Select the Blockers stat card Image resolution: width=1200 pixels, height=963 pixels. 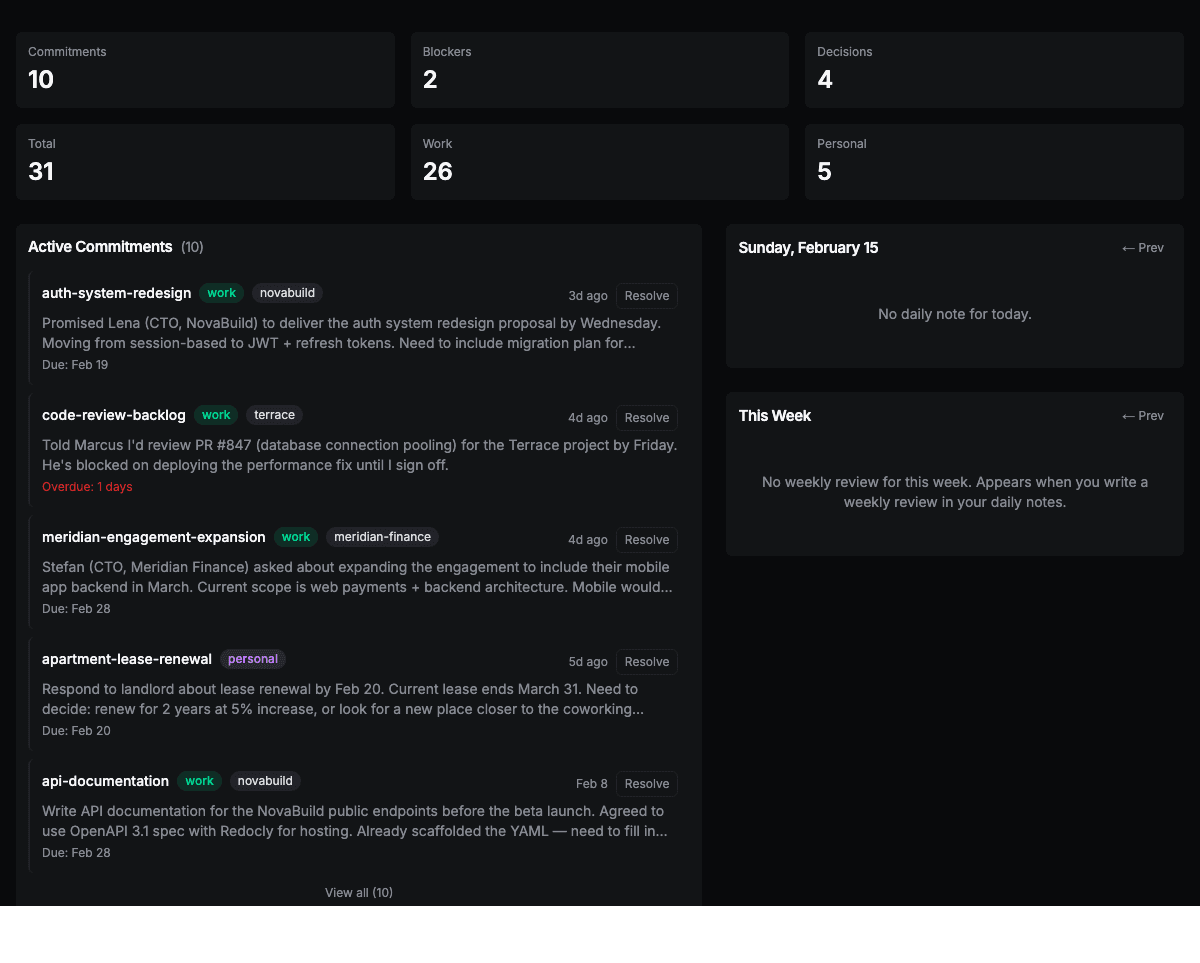[x=599, y=70]
